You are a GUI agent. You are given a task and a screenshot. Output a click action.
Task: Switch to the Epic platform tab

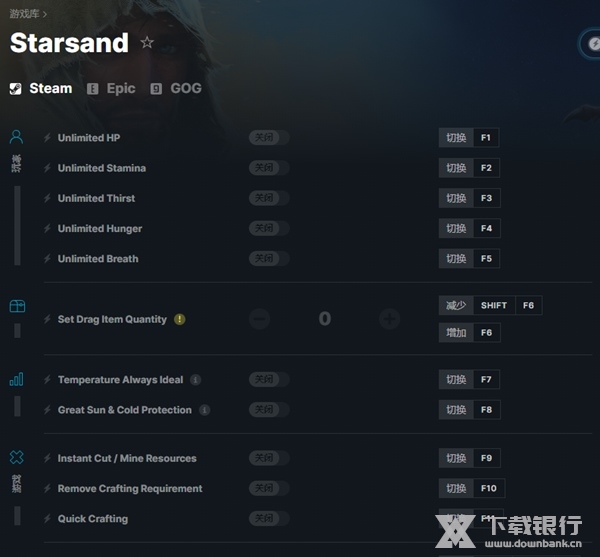pos(111,88)
